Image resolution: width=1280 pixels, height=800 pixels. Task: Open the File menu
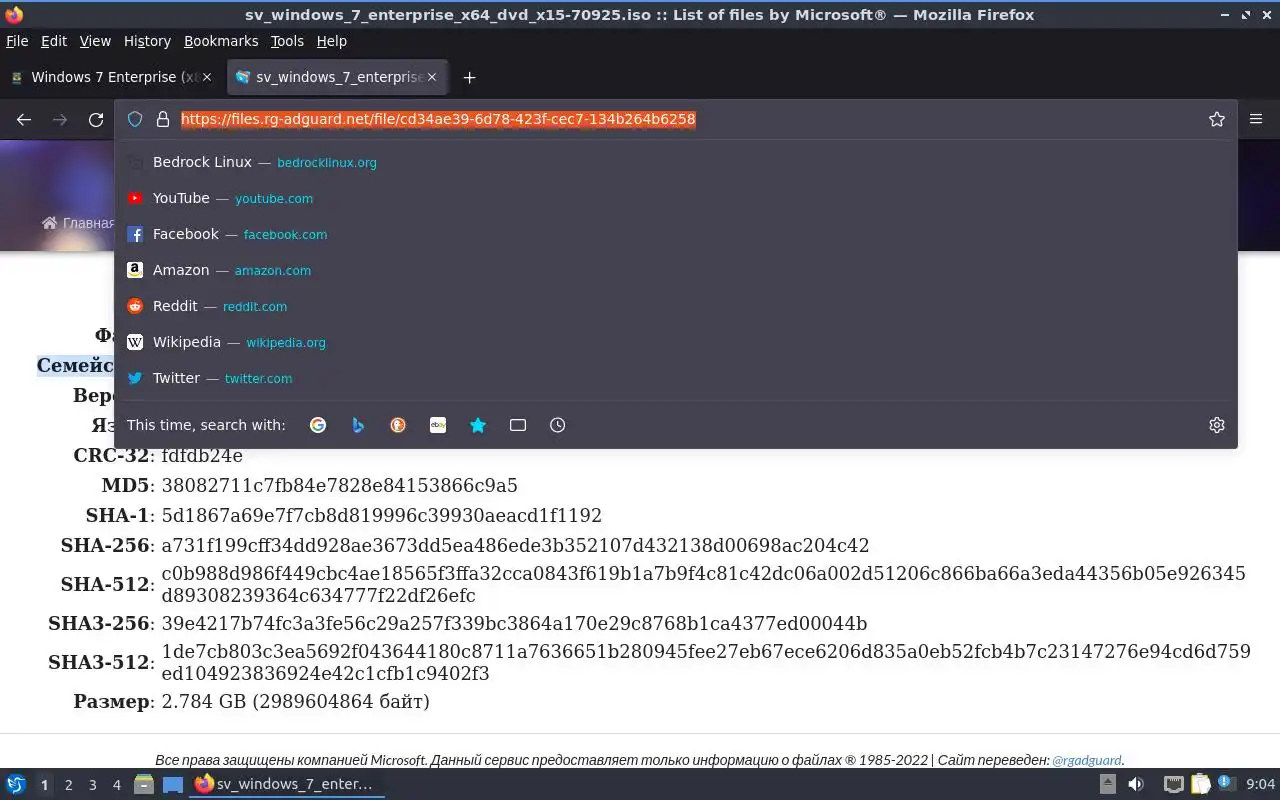(x=17, y=41)
